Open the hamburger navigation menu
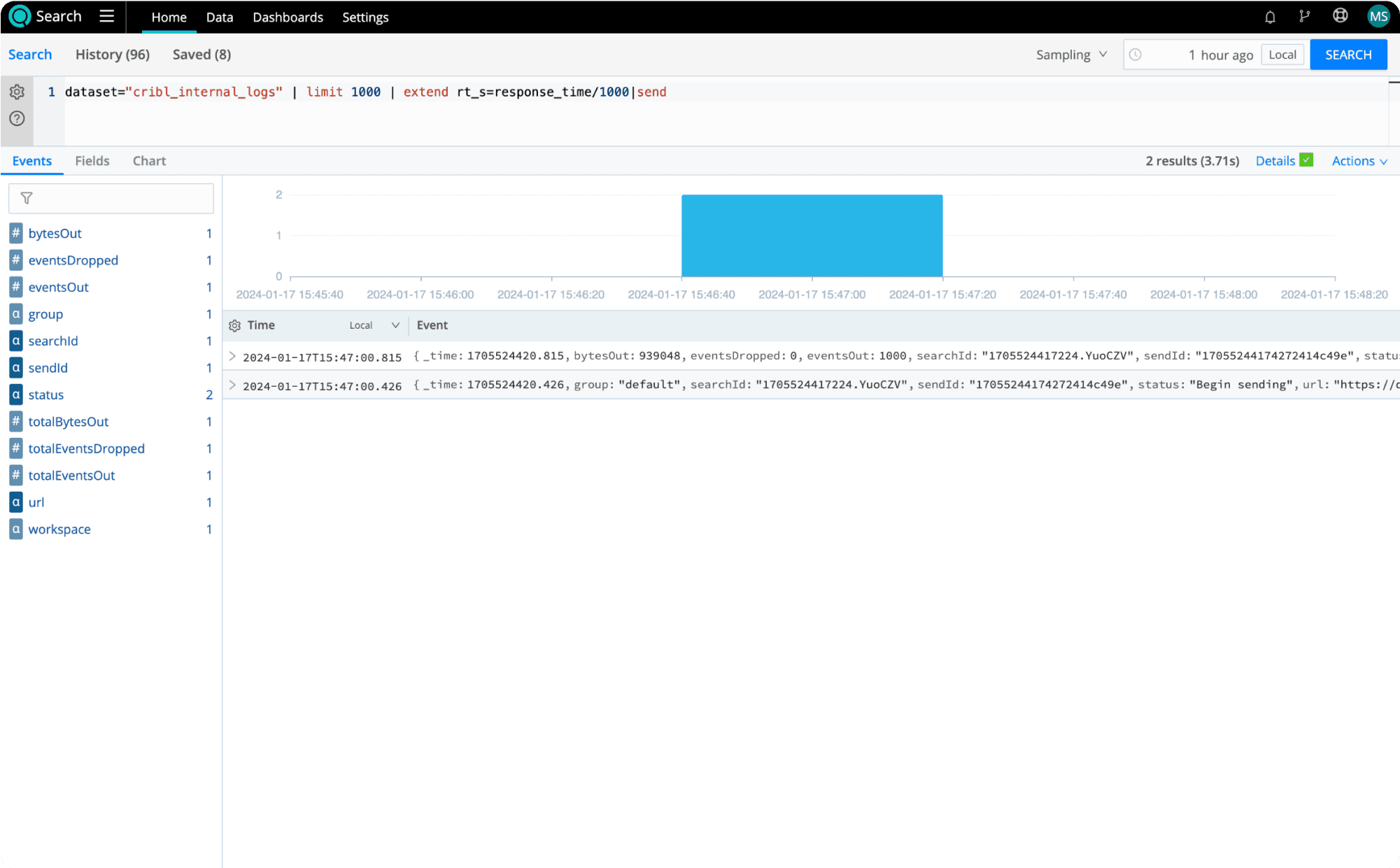This screenshot has width=1400, height=868. [106, 16]
